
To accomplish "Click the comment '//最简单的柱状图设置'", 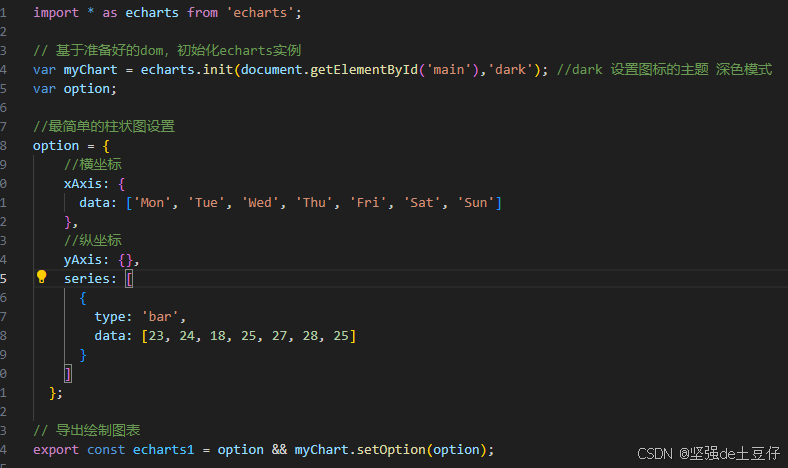I will [x=104, y=126].
